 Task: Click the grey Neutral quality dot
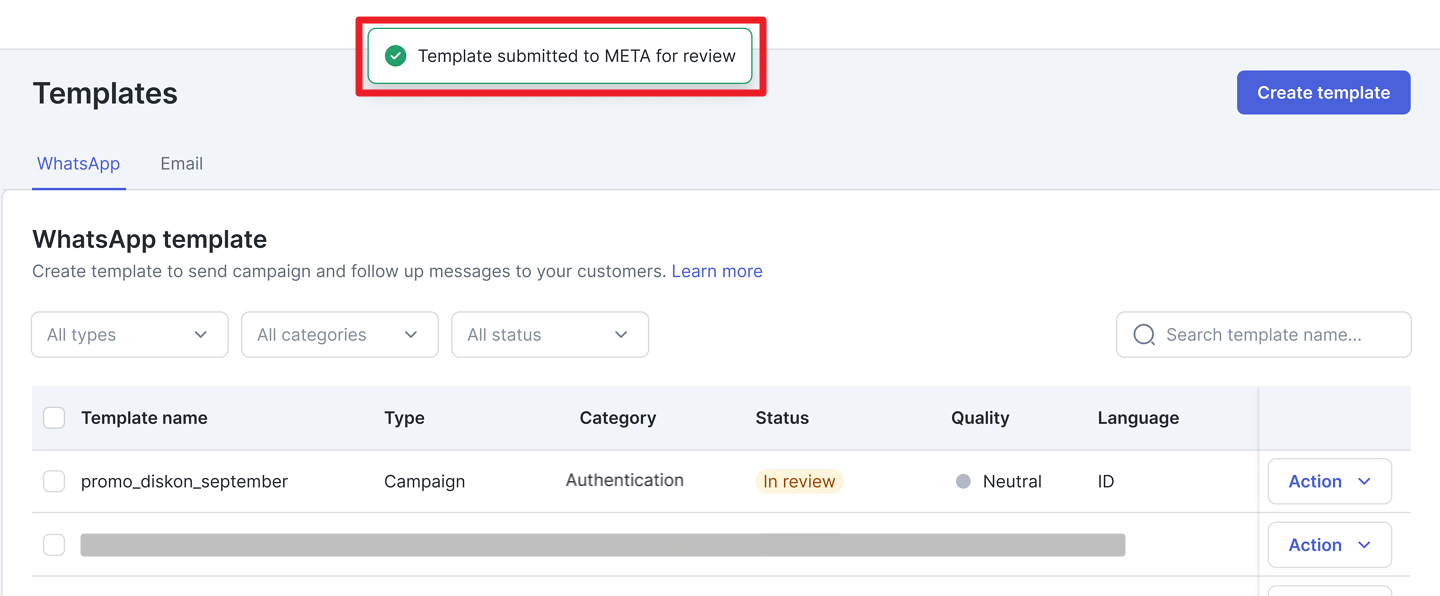click(963, 481)
